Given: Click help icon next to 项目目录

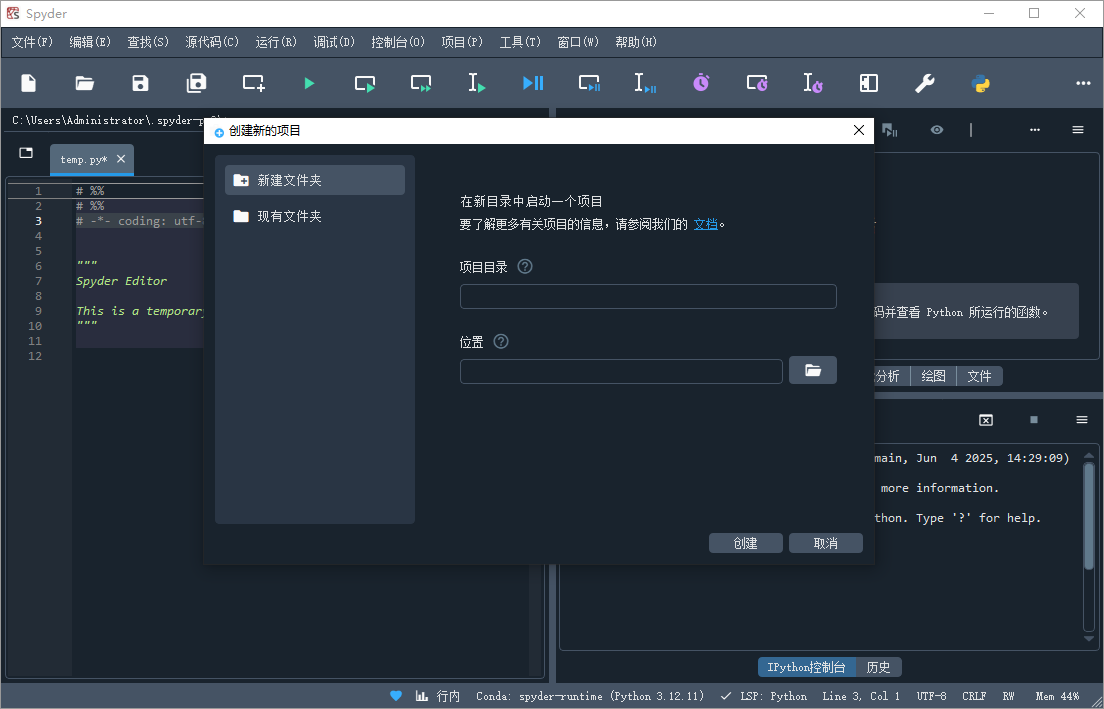Looking at the screenshot, I should coord(525,267).
